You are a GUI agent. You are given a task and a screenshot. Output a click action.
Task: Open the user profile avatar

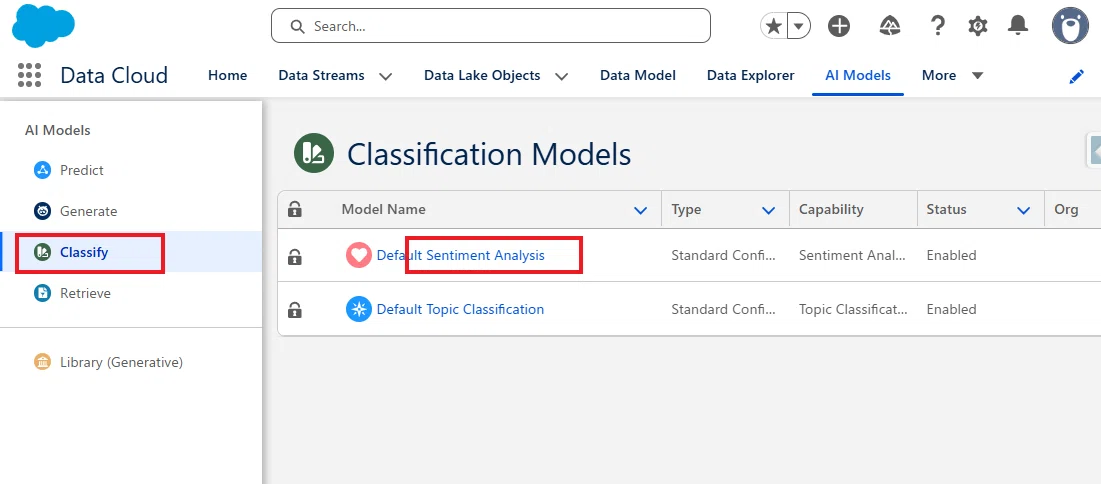click(x=1070, y=26)
